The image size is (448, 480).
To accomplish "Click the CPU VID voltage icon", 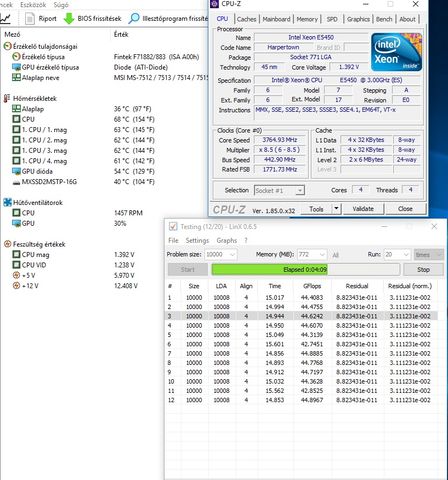I will (16, 265).
